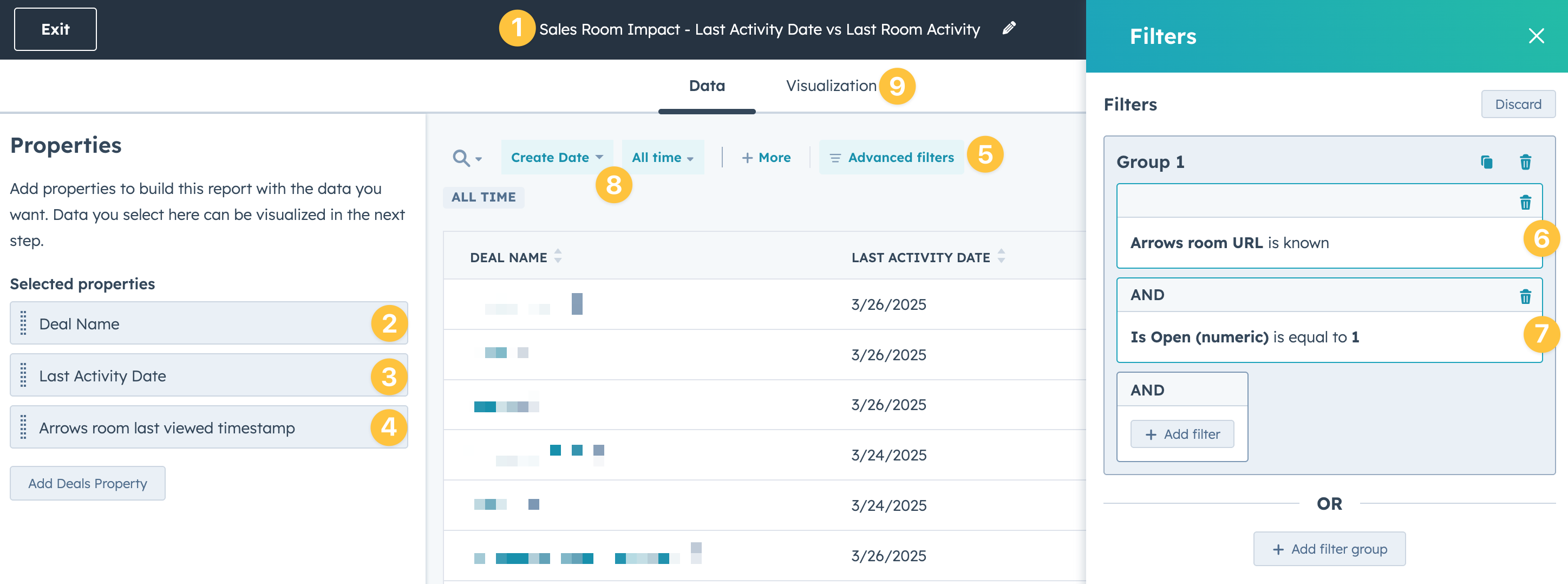Sort table by Last Activity Date column
Image resolution: width=1568 pixels, height=584 pixels.
[1001, 257]
